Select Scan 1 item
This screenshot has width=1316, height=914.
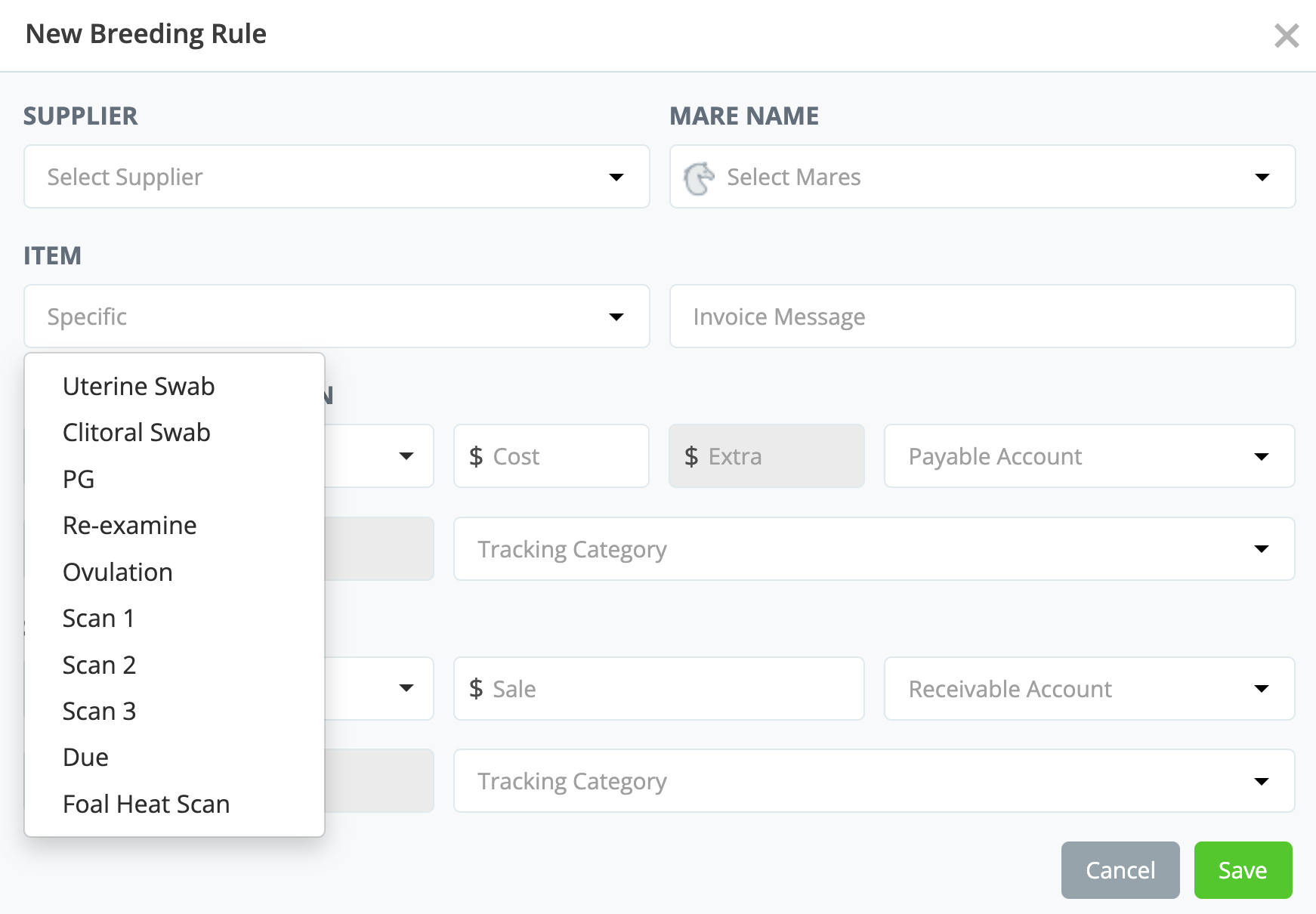(x=99, y=619)
